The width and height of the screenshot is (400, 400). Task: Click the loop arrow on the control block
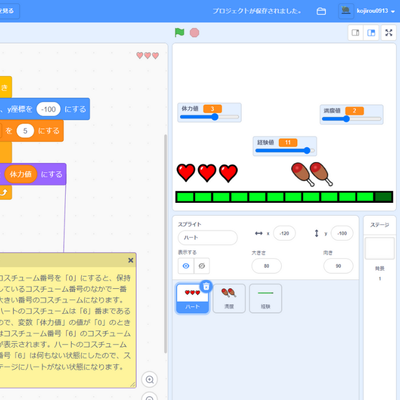point(4,192)
